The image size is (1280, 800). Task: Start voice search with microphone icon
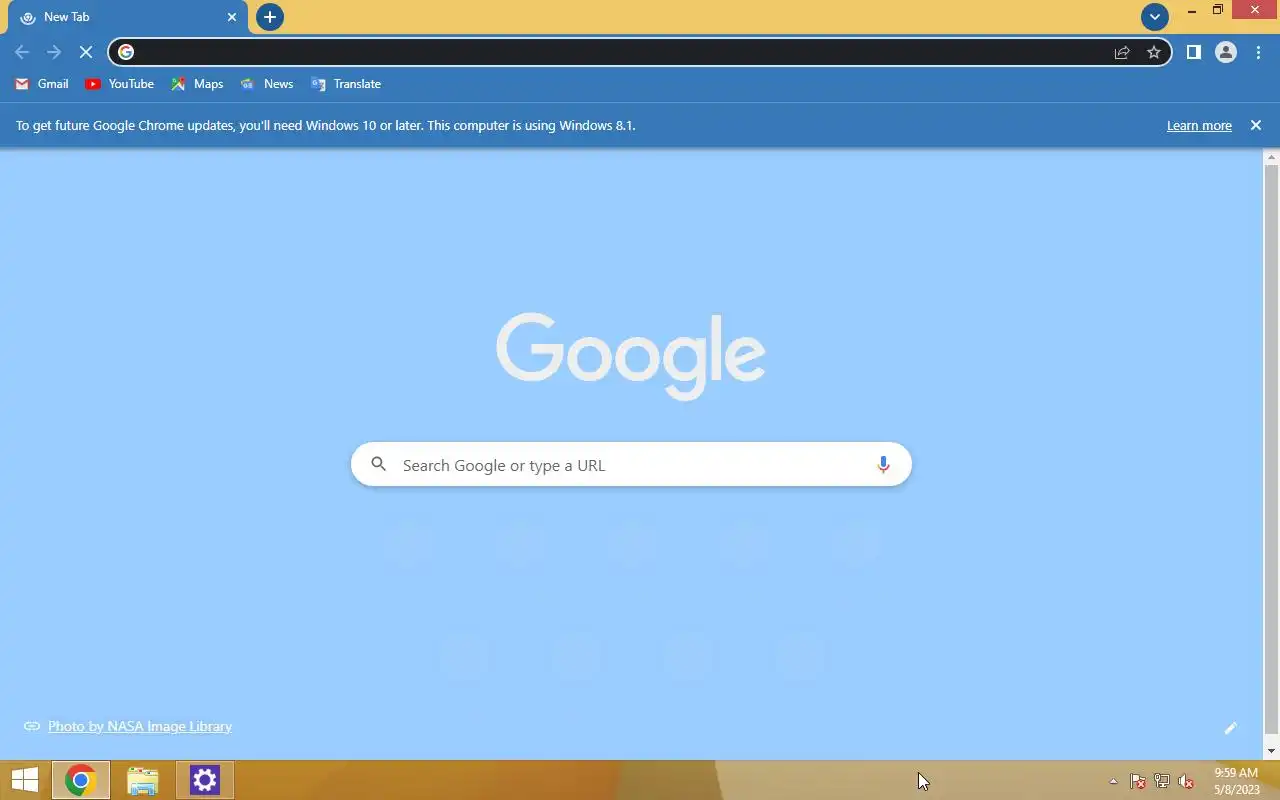[883, 464]
